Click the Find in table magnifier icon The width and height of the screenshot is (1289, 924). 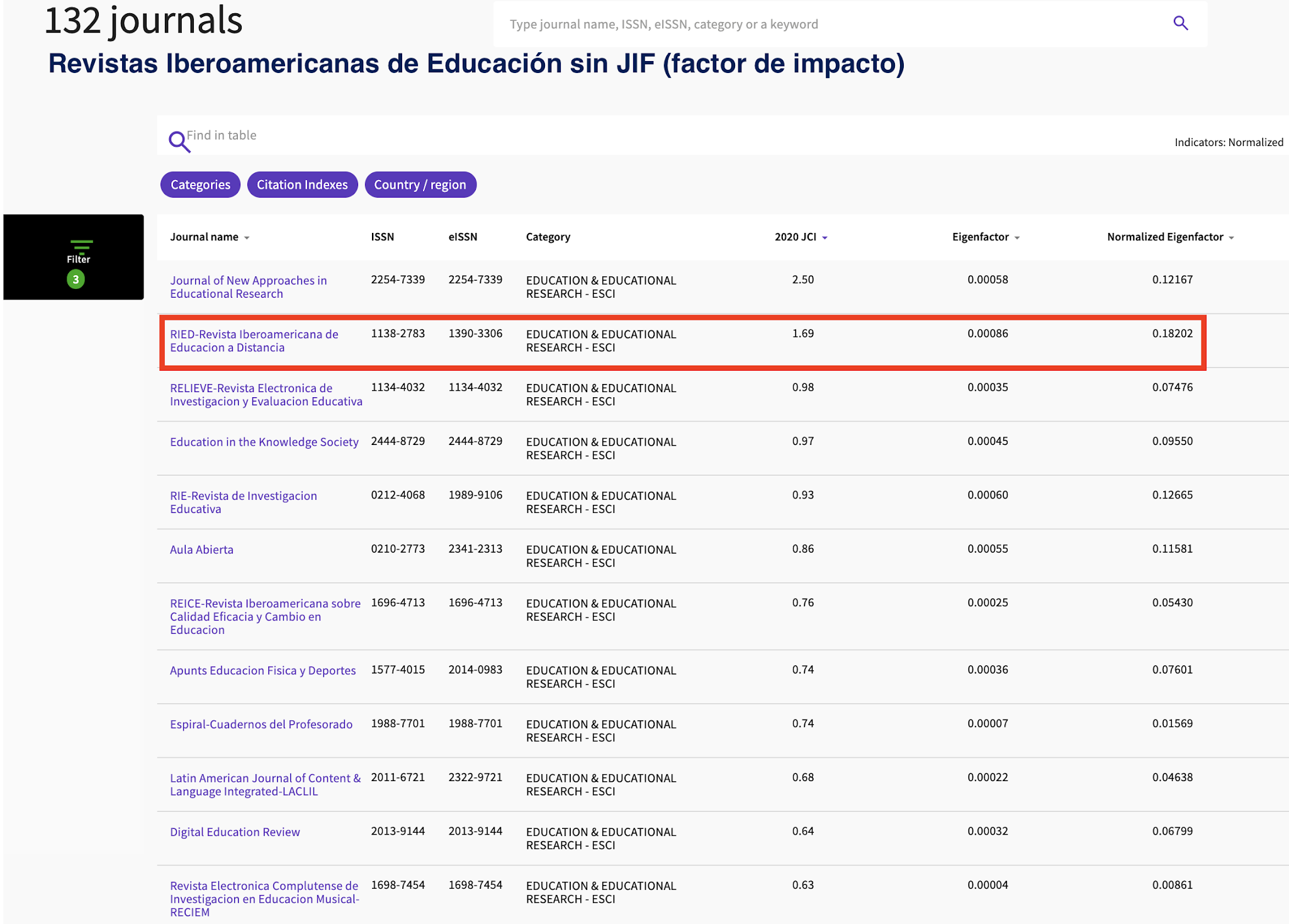[x=179, y=142]
